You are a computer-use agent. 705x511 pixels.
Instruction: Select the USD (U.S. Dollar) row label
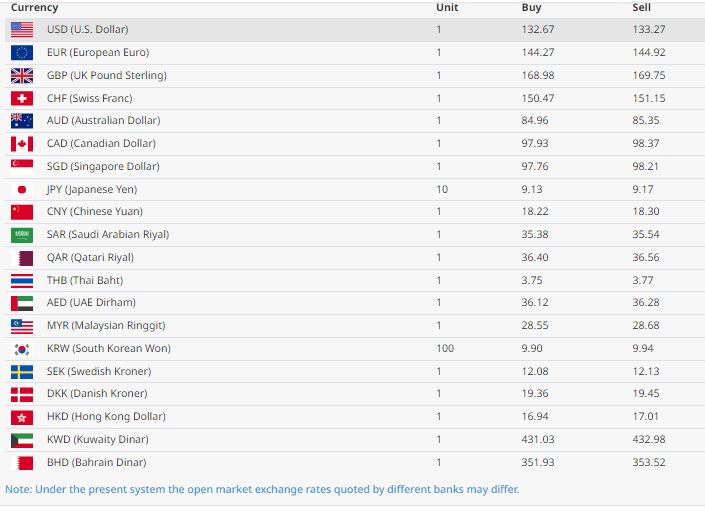click(x=87, y=30)
